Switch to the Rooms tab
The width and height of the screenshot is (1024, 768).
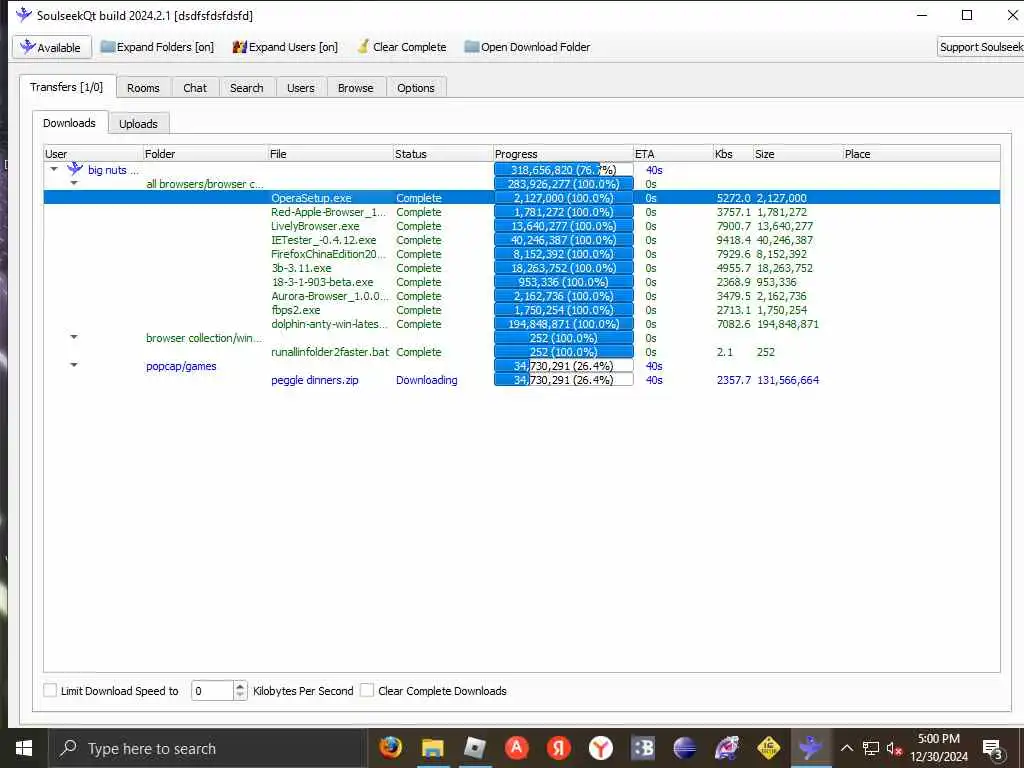(143, 88)
